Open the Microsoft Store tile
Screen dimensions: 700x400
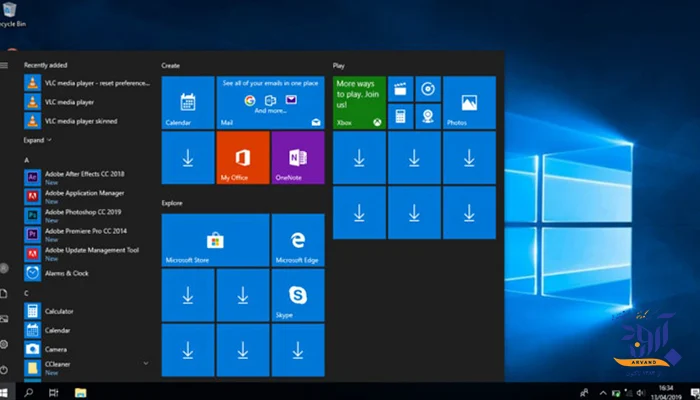[x=215, y=240]
